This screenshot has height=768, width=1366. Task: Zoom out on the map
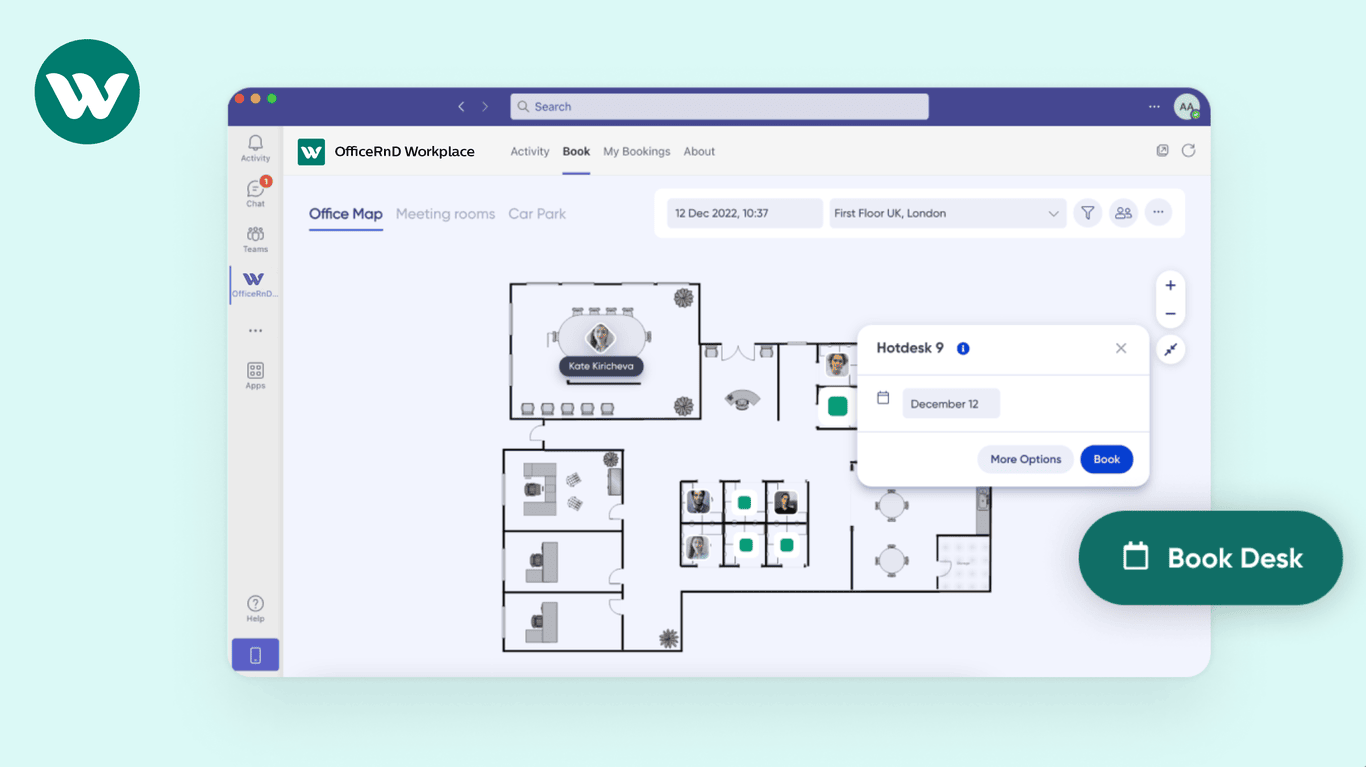pyautogui.click(x=1170, y=314)
